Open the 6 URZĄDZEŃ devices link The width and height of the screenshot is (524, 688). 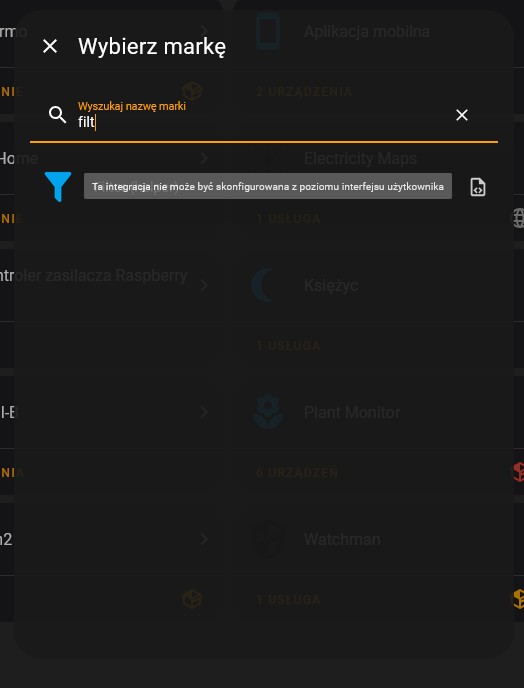(x=297, y=473)
